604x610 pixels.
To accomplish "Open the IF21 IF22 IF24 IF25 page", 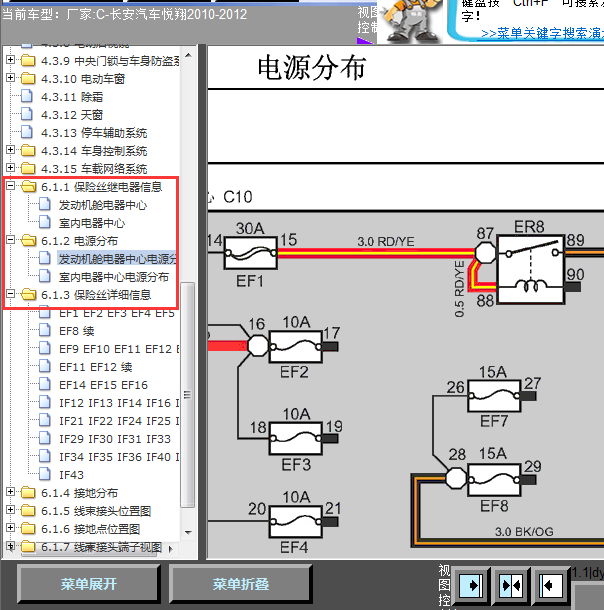I will coord(119,421).
